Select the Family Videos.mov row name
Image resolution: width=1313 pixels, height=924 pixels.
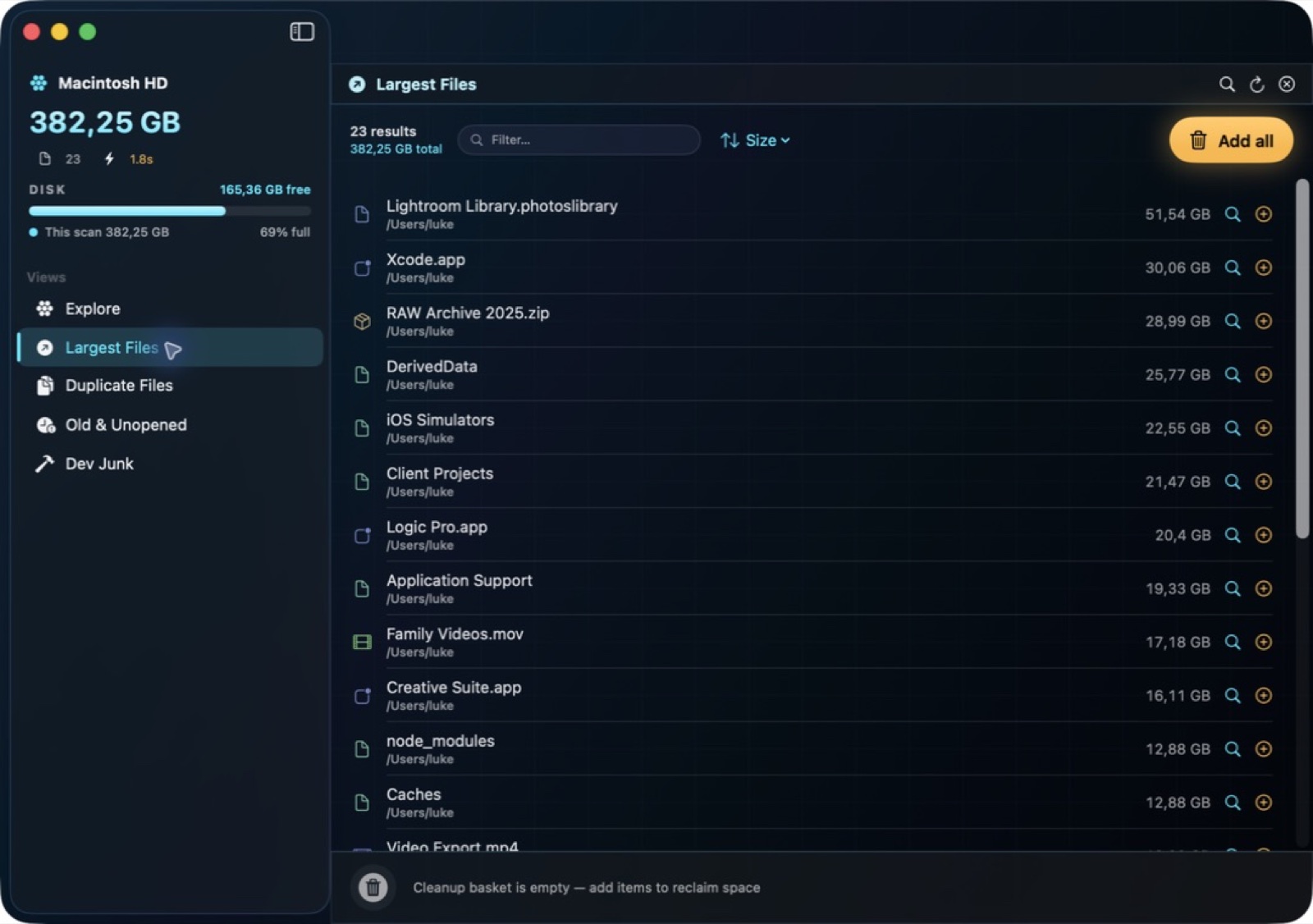455,634
